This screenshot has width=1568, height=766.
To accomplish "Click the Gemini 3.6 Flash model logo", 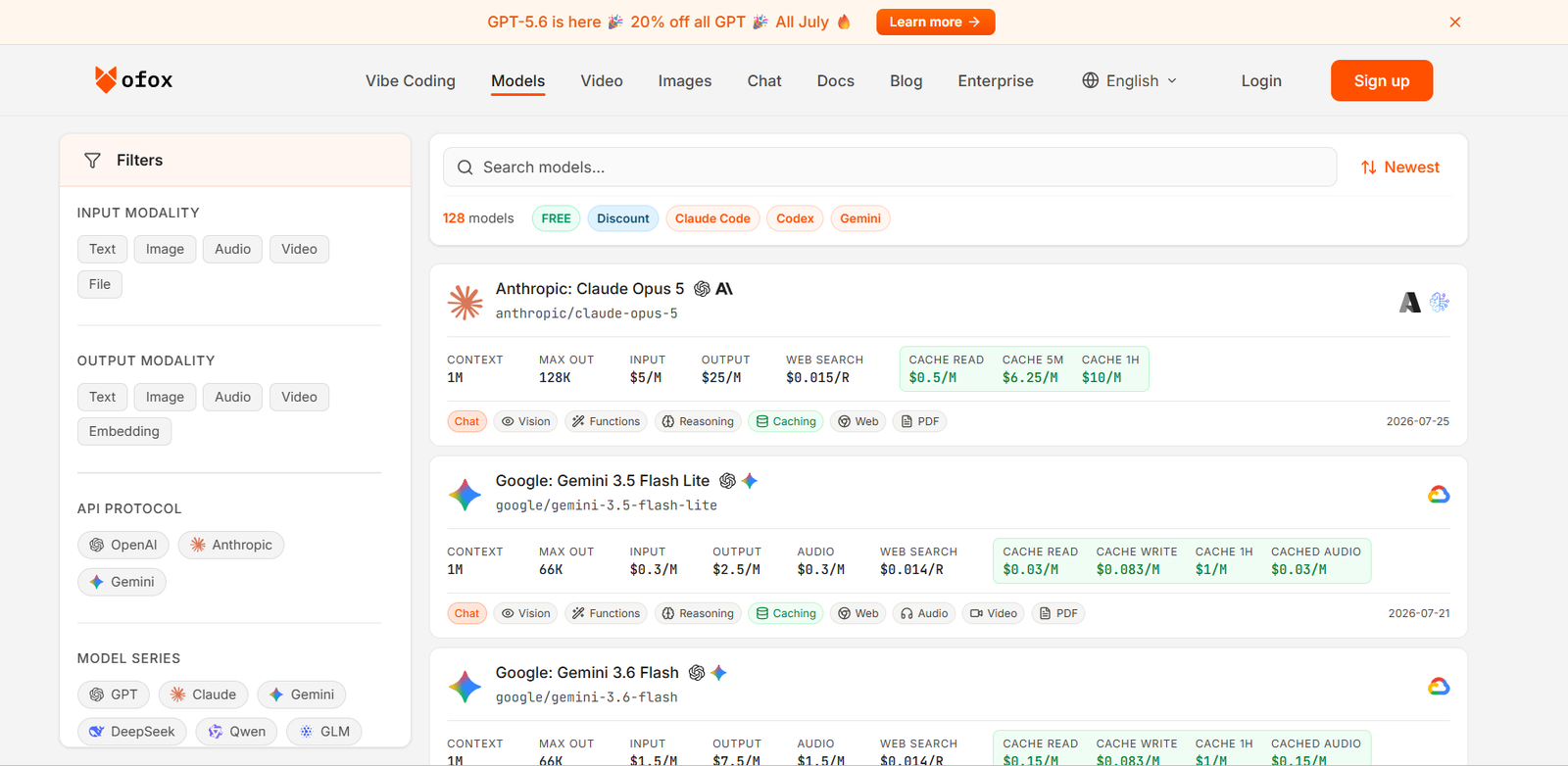I will click(x=465, y=686).
